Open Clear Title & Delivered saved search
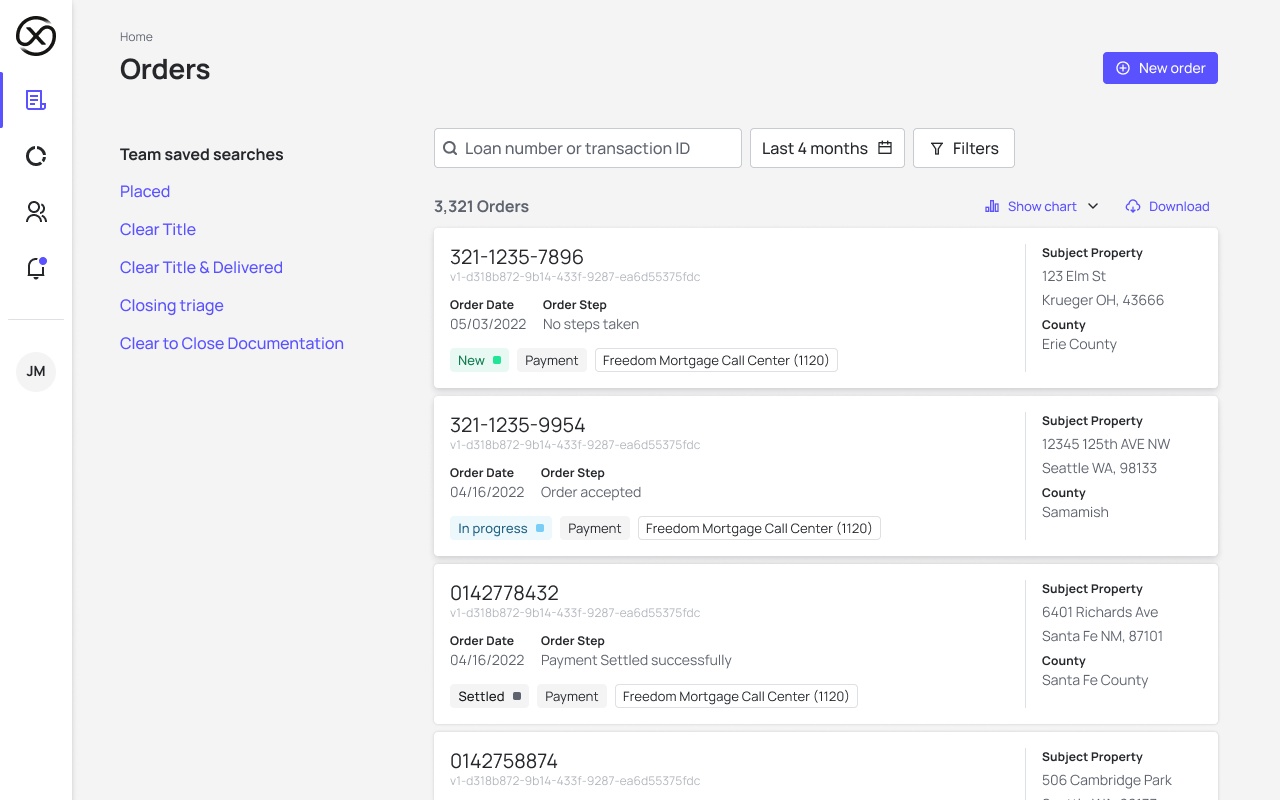The width and height of the screenshot is (1280, 800). [x=201, y=267]
